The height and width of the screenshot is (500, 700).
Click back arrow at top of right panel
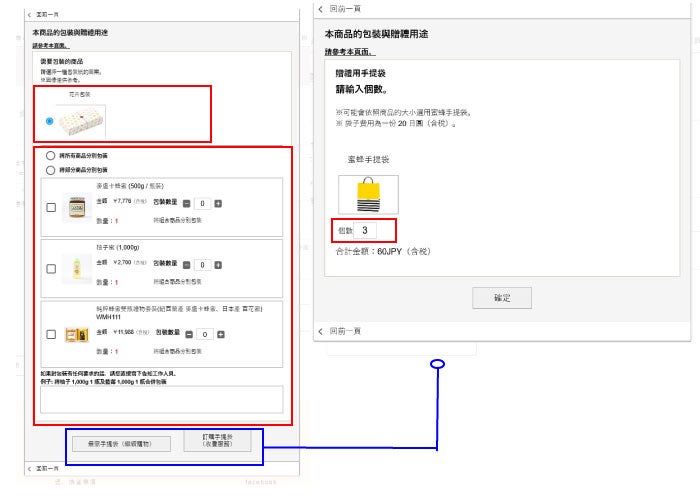321,9
